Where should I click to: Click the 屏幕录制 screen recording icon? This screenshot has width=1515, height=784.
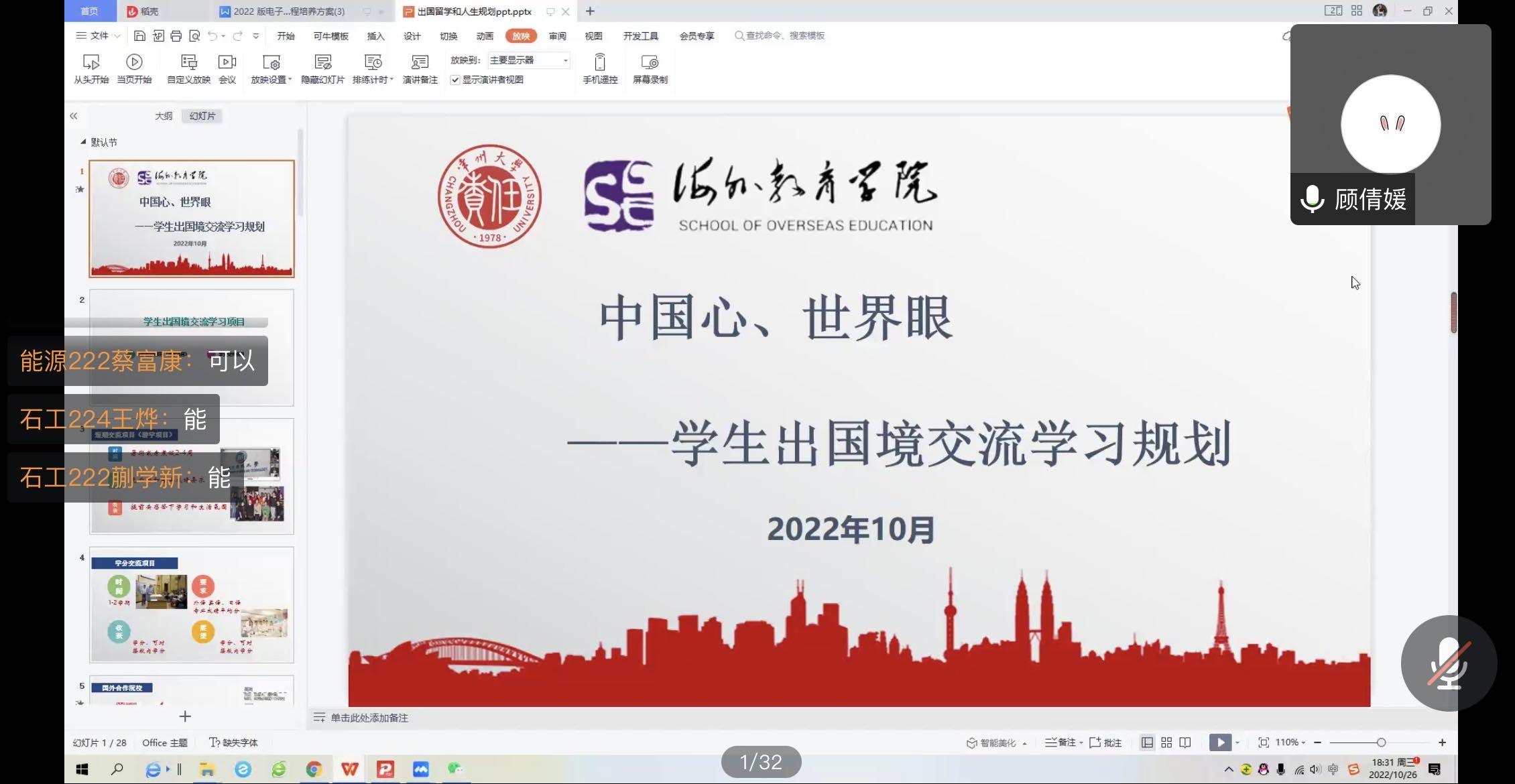(x=650, y=63)
